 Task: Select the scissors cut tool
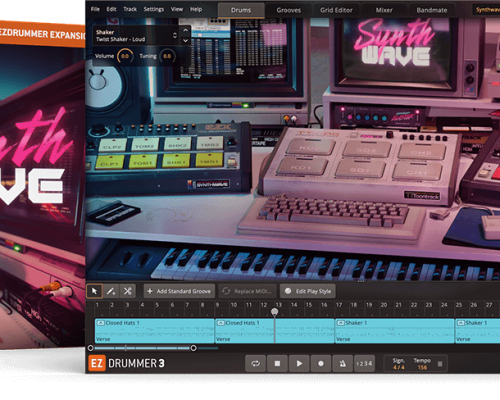click(x=128, y=291)
